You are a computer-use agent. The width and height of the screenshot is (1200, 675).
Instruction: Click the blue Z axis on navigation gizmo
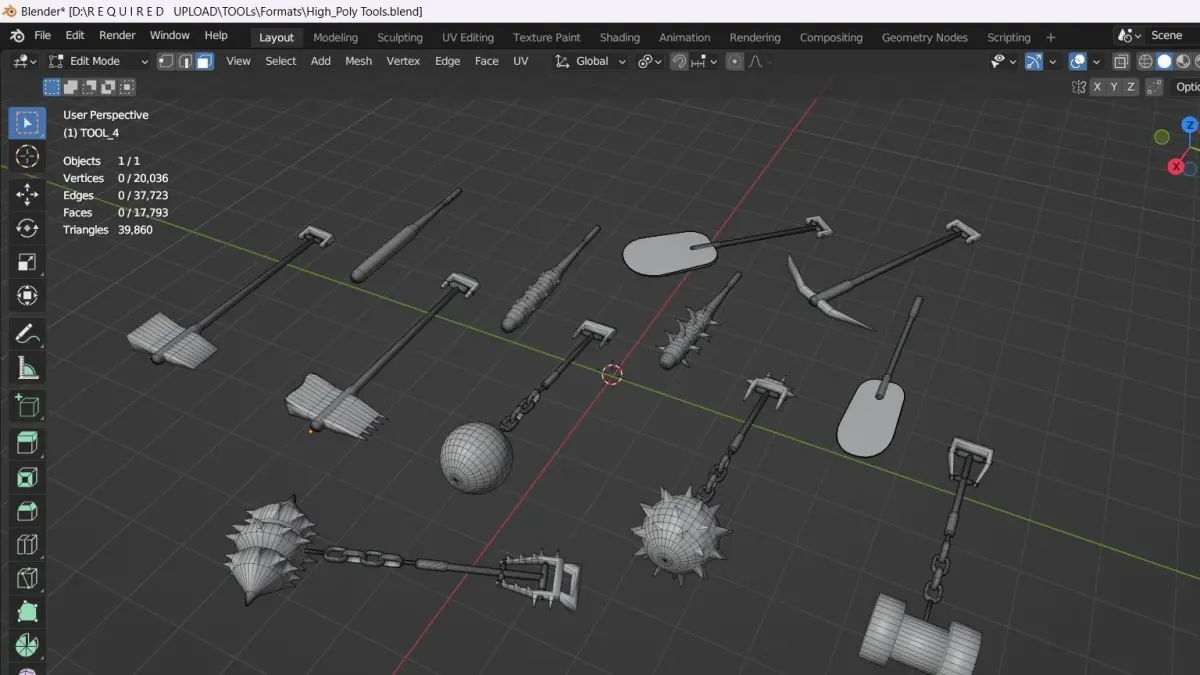[x=1189, y=125]
